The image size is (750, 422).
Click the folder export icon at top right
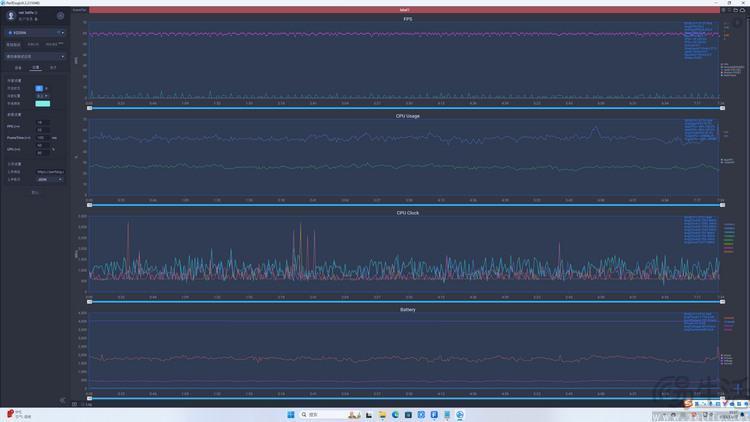point(736,10)
